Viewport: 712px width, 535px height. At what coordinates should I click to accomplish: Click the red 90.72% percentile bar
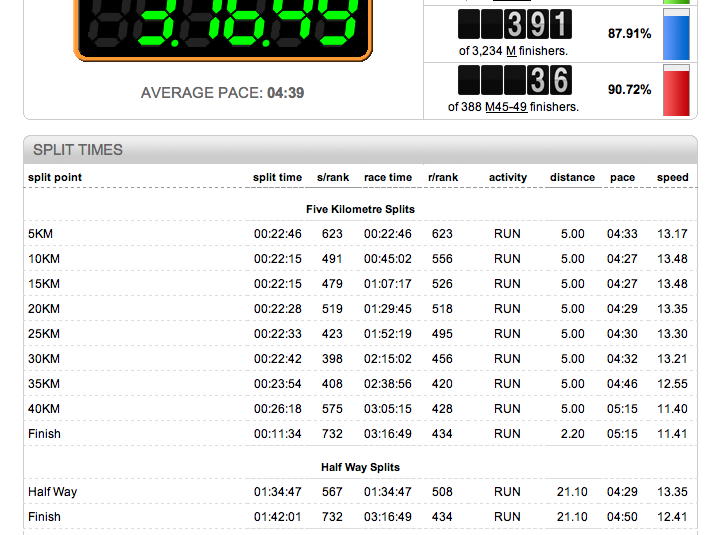coord(676,90)
